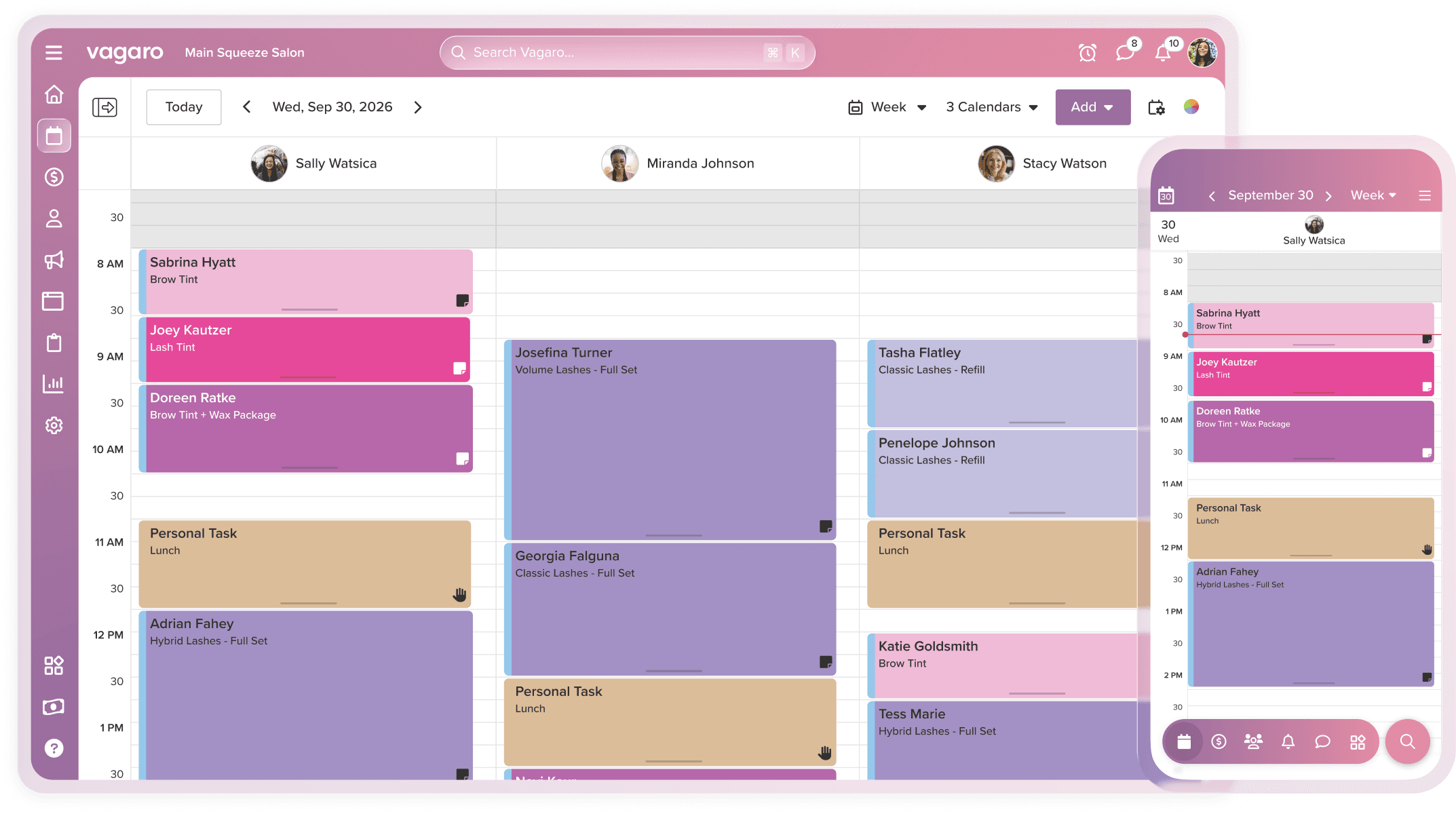The image size is (1456, 814).
Task: Open the Joey Kautzer Lash Tint appointment
Action: (x=305, y=349)
